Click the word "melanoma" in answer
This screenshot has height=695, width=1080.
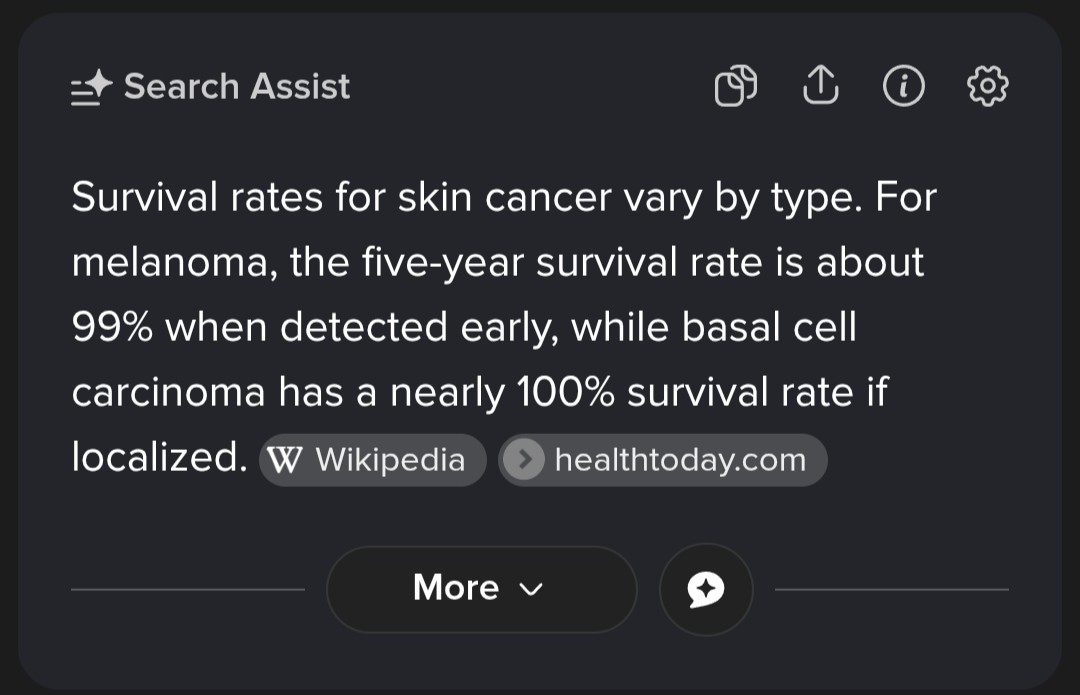(174, 263)
